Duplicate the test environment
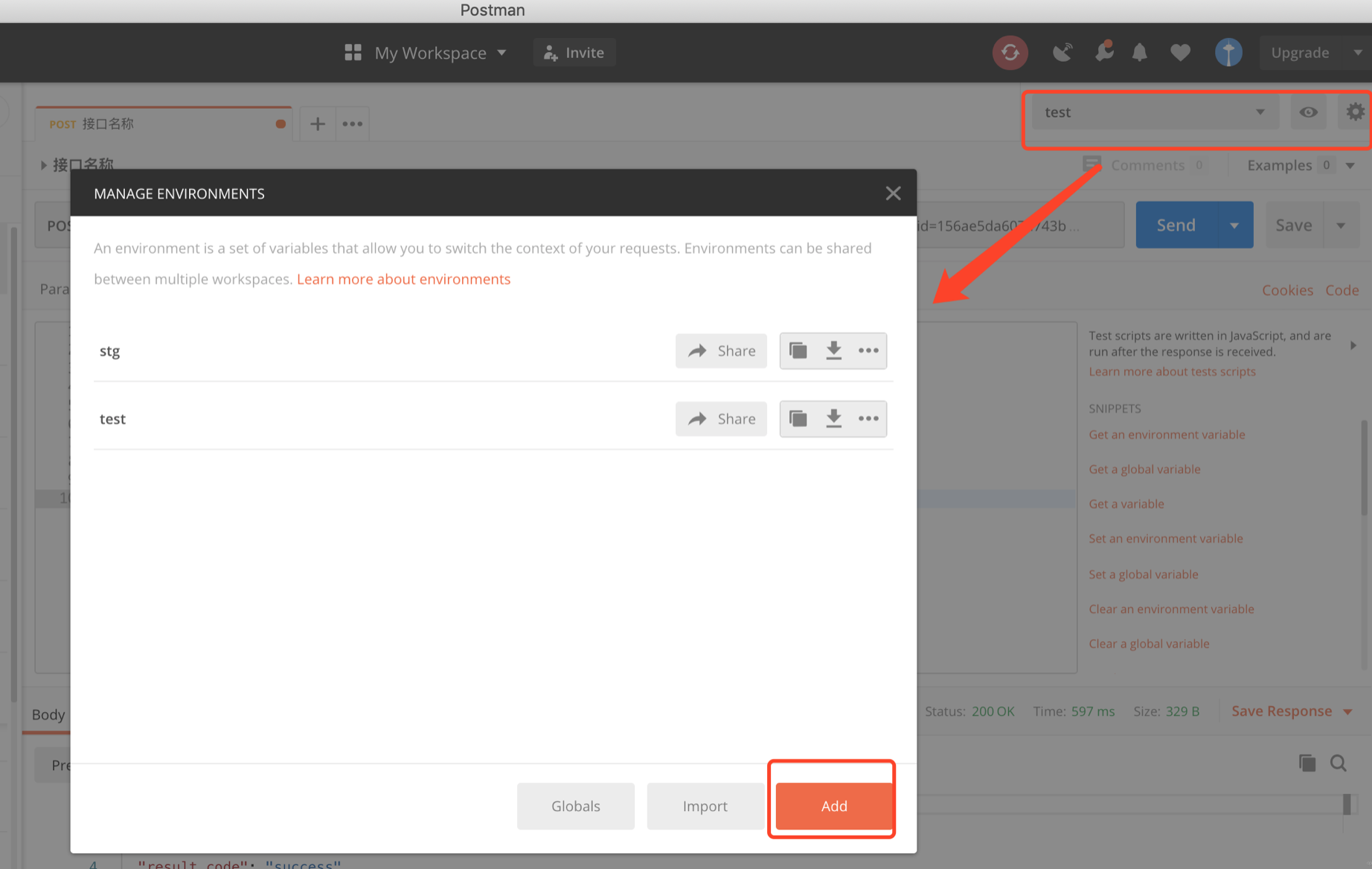This screenshot has width=1372, height=869. (798, 419)
